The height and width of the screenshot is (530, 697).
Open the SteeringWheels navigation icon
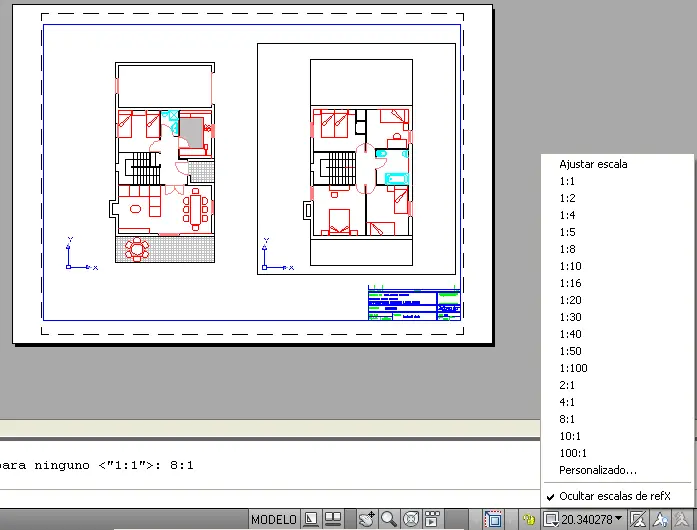coord(410,519)
